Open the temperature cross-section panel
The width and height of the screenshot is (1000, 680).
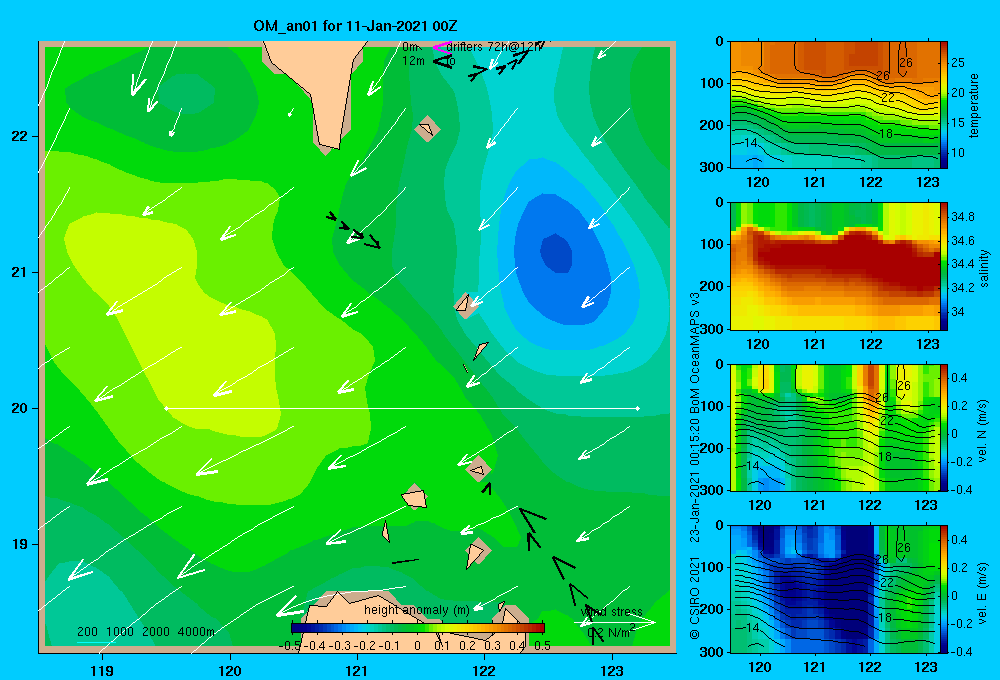835,105
